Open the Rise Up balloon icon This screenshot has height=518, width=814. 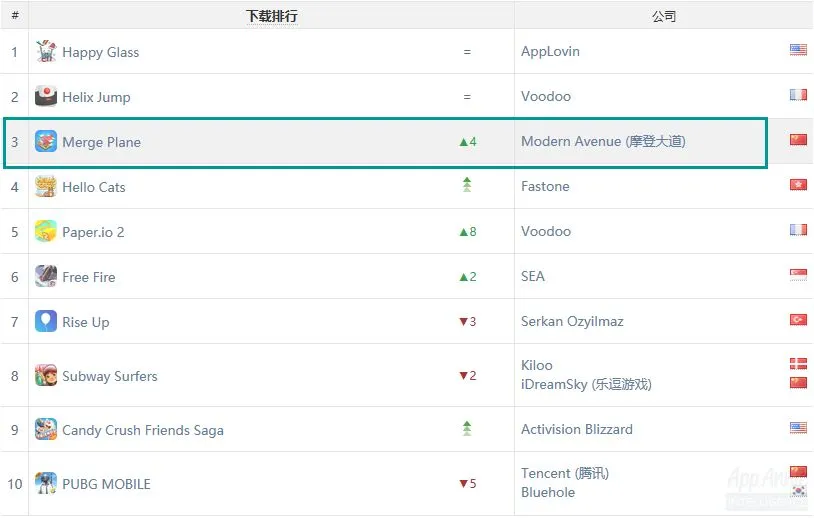pyautogui.click(x=46, y=322)
